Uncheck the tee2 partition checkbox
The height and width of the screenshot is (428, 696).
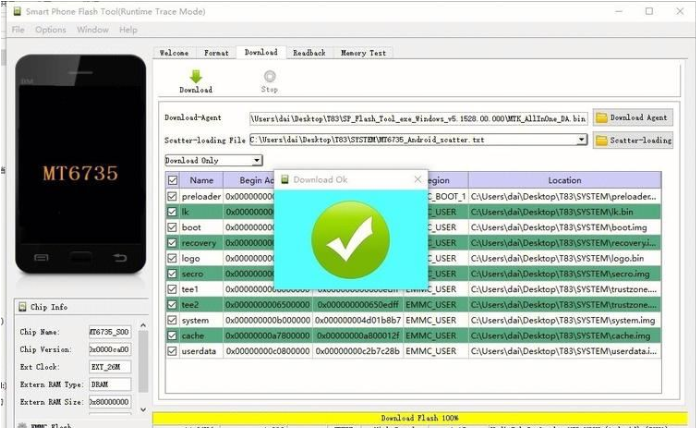(x=173, y=305)
